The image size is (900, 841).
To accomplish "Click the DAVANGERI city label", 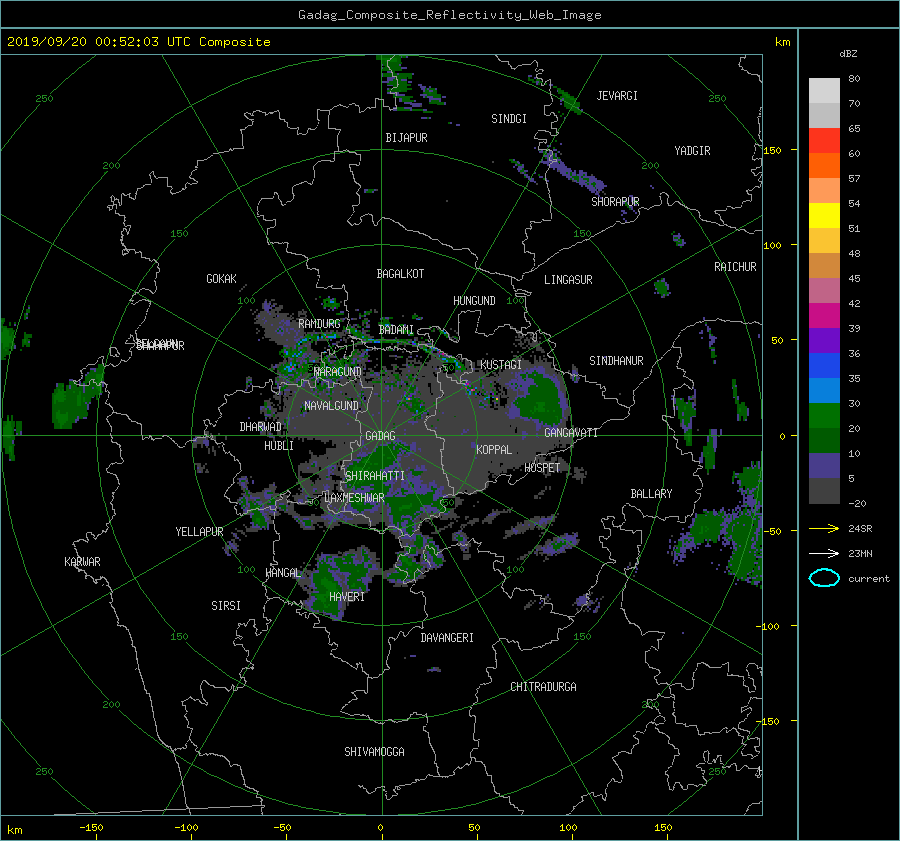I will click(447, 638).
